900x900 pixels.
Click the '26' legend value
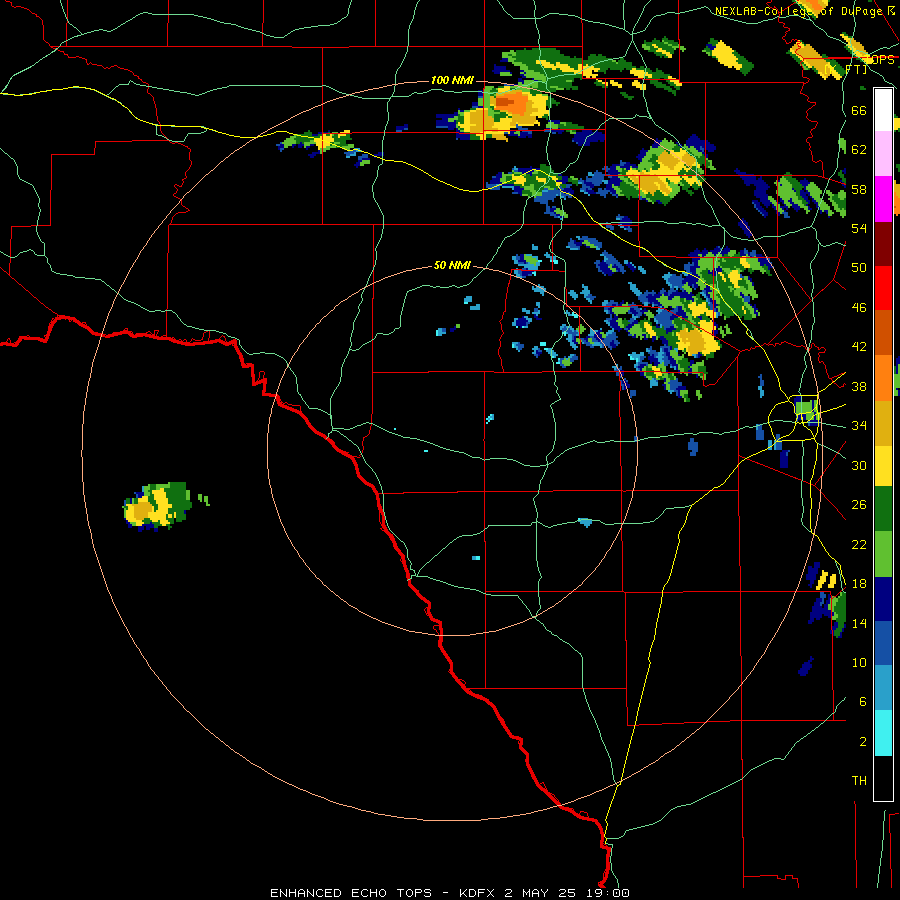tap(859, 505)
